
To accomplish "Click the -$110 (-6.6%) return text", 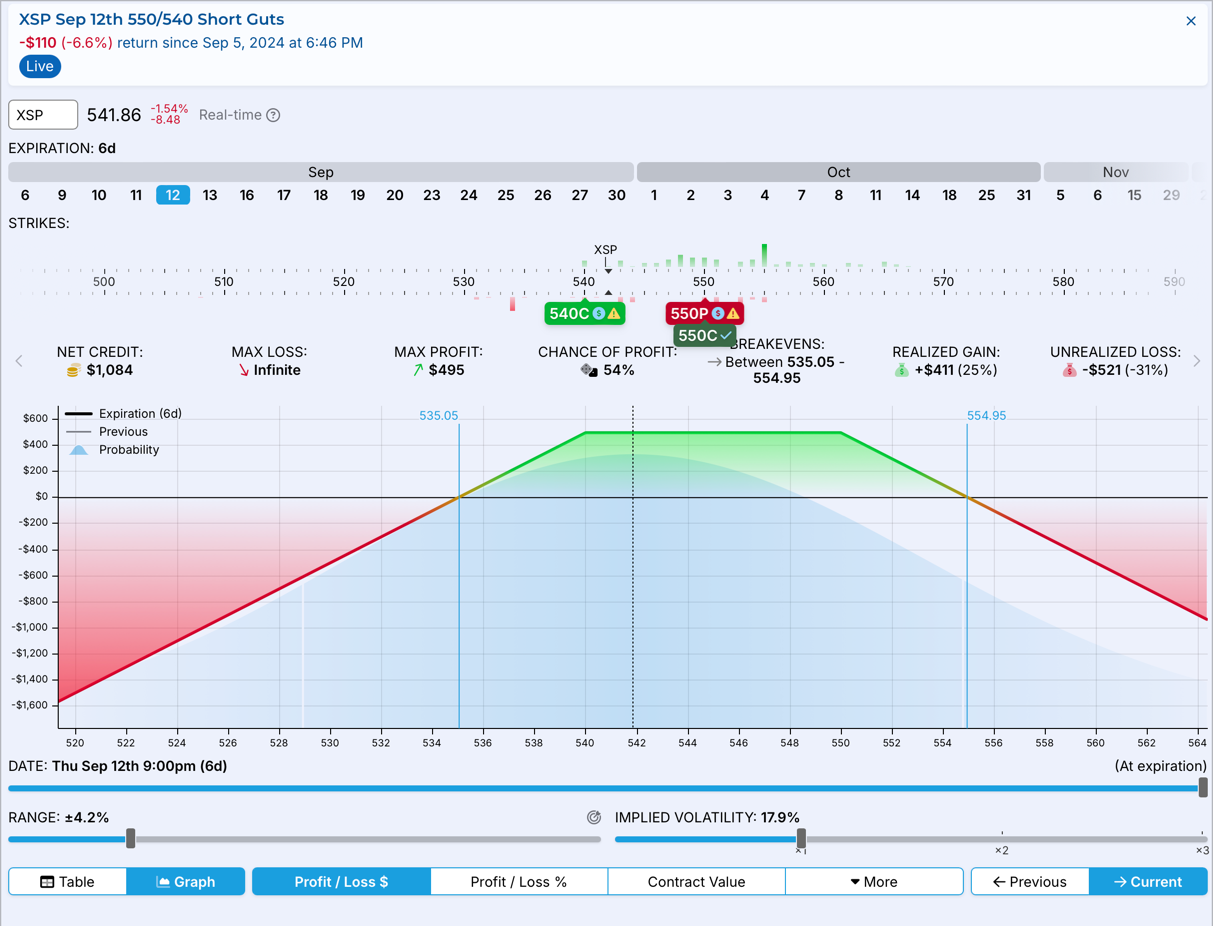I will tap(66, 43).
